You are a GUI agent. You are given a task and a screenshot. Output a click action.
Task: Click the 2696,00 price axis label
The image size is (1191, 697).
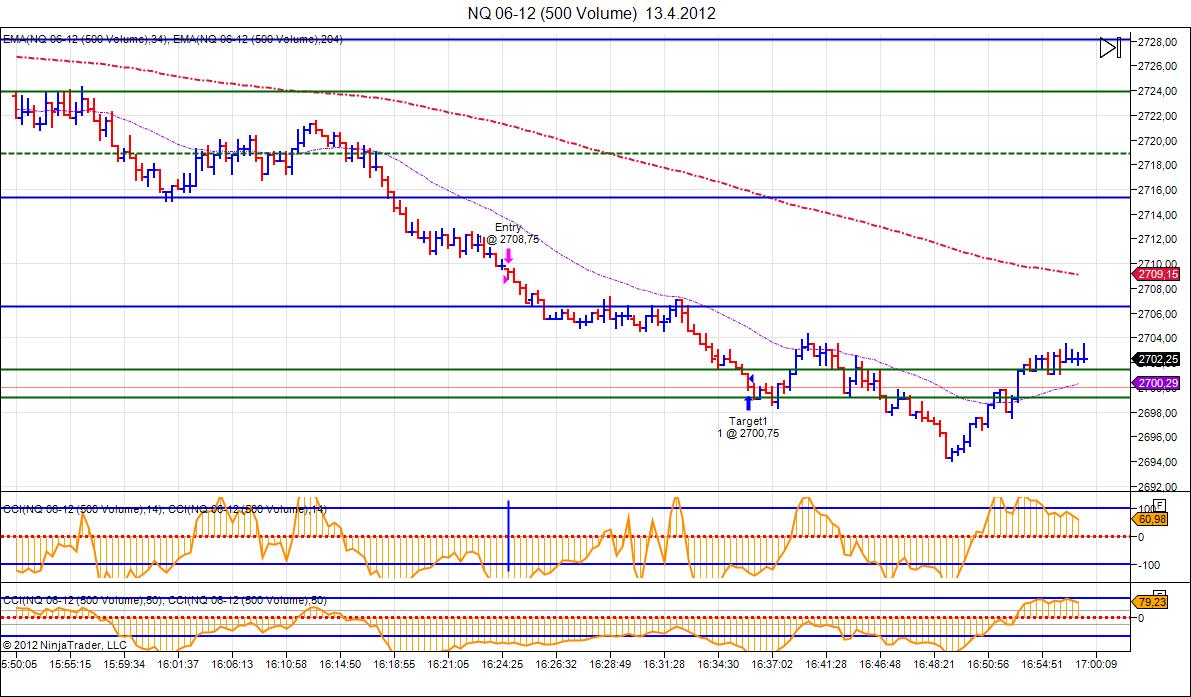1157,437
